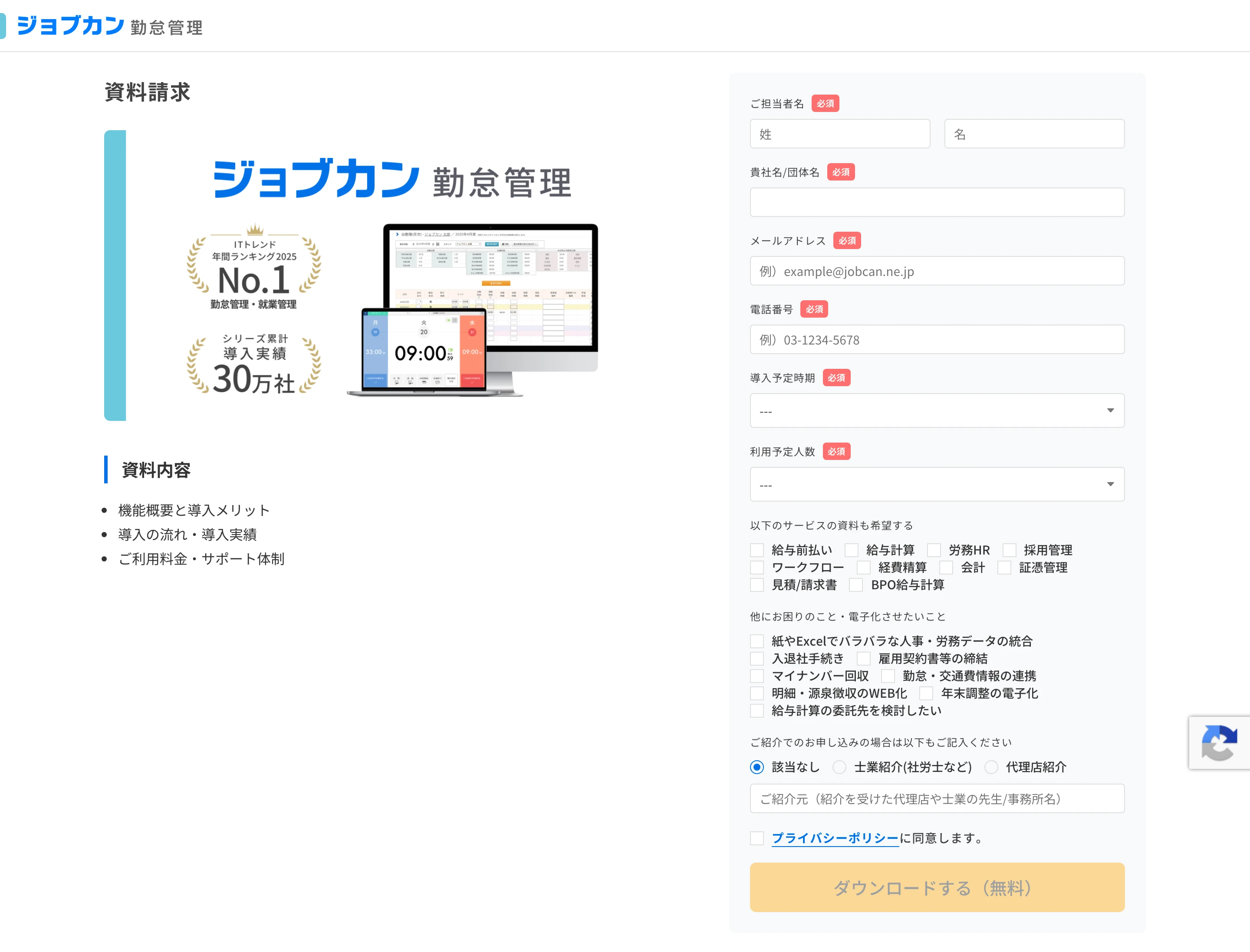Click the ジョブカン勤怠管理 header logo
The image size is (1250, 952).
pyautogui.click(x=109, y=26)
